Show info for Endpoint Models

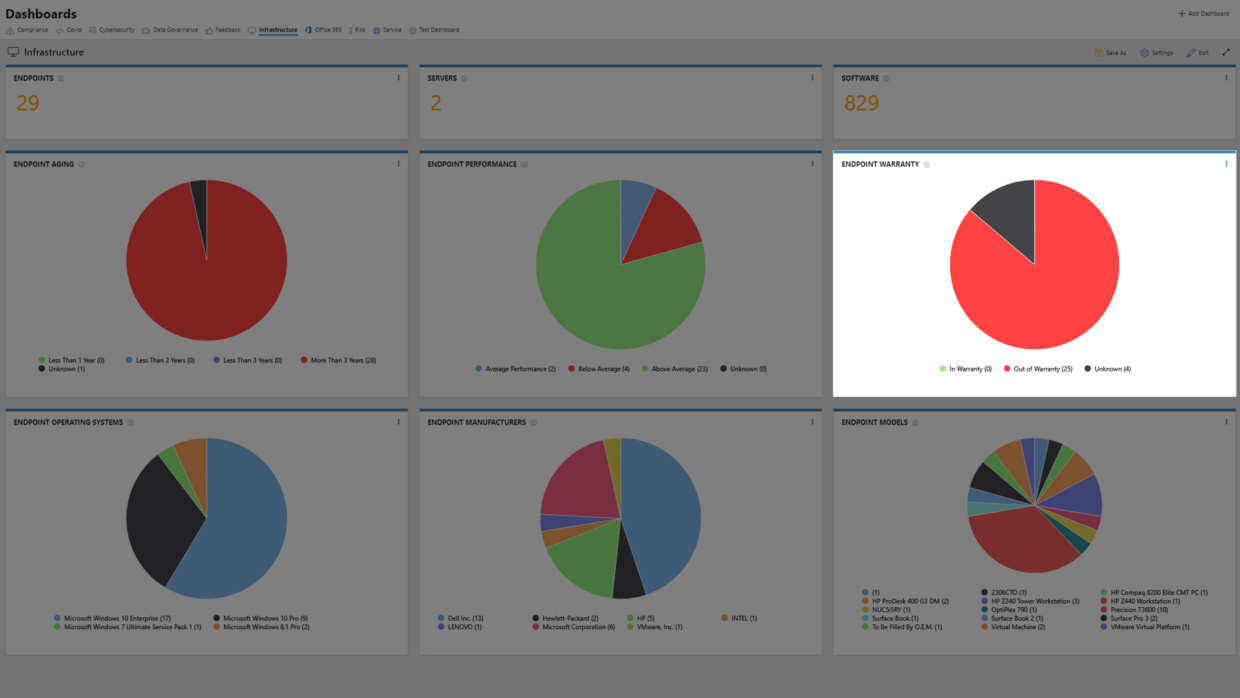pyautogui.click(x=915, y=422)
